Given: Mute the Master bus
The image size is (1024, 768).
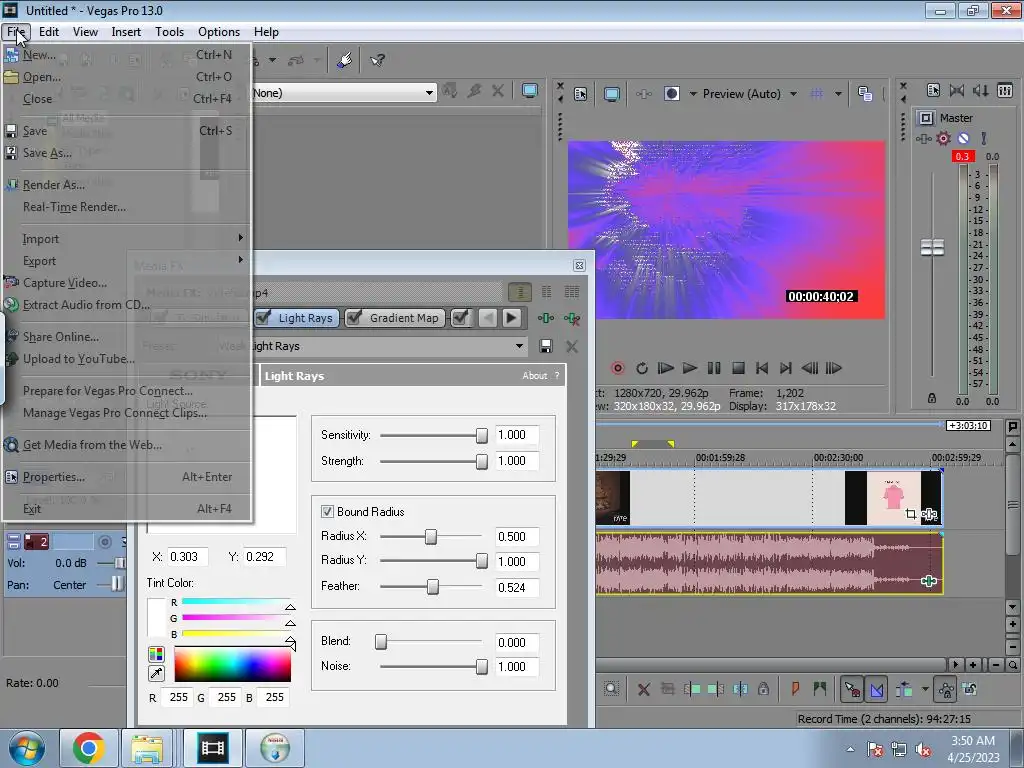Looking at the screenshot, I should tap(963, 138).
